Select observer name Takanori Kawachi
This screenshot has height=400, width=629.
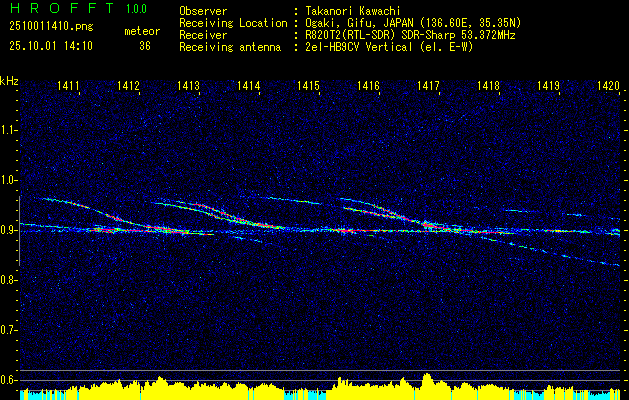coord(352,11)
